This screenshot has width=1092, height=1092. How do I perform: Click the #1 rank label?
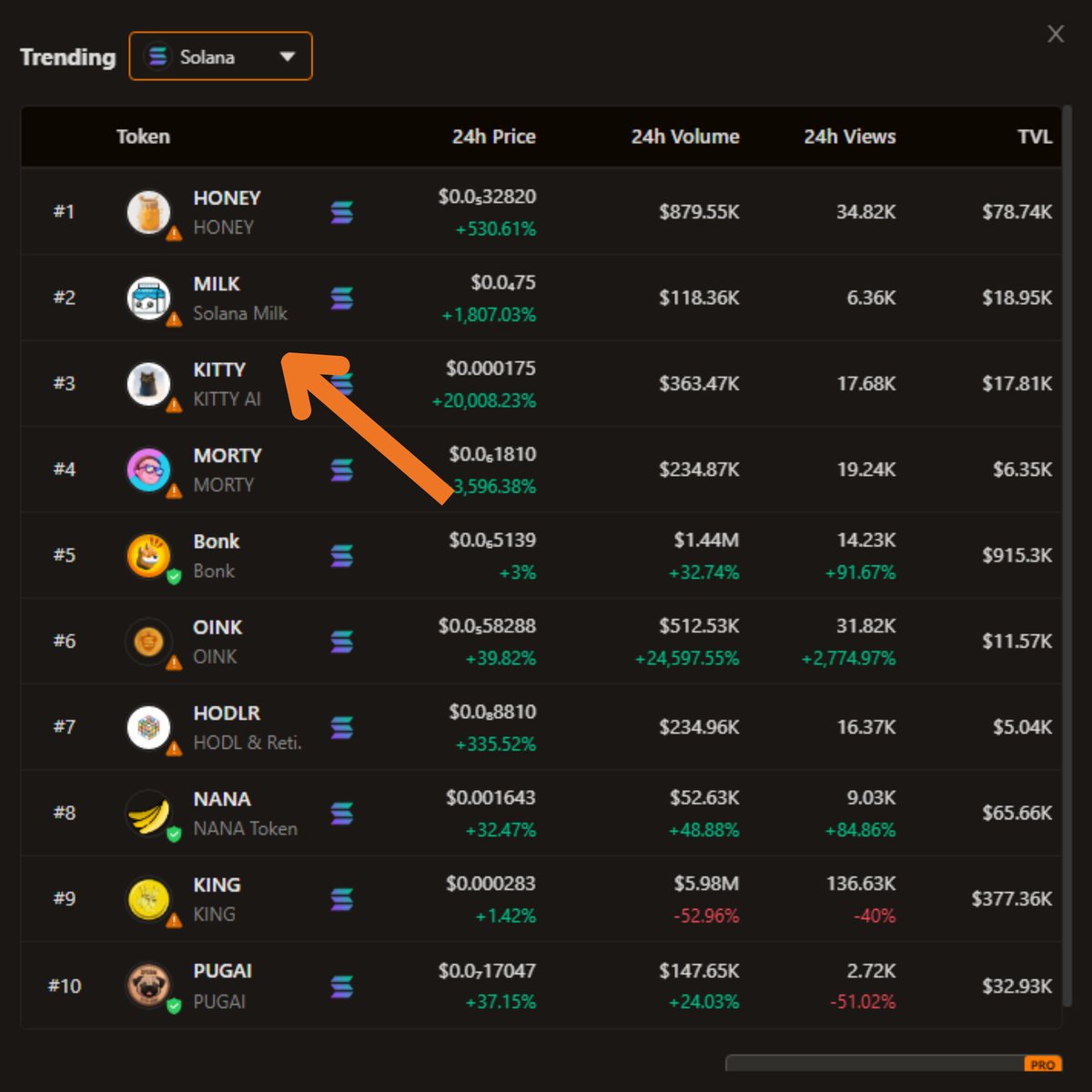click(x=64, y=212)
